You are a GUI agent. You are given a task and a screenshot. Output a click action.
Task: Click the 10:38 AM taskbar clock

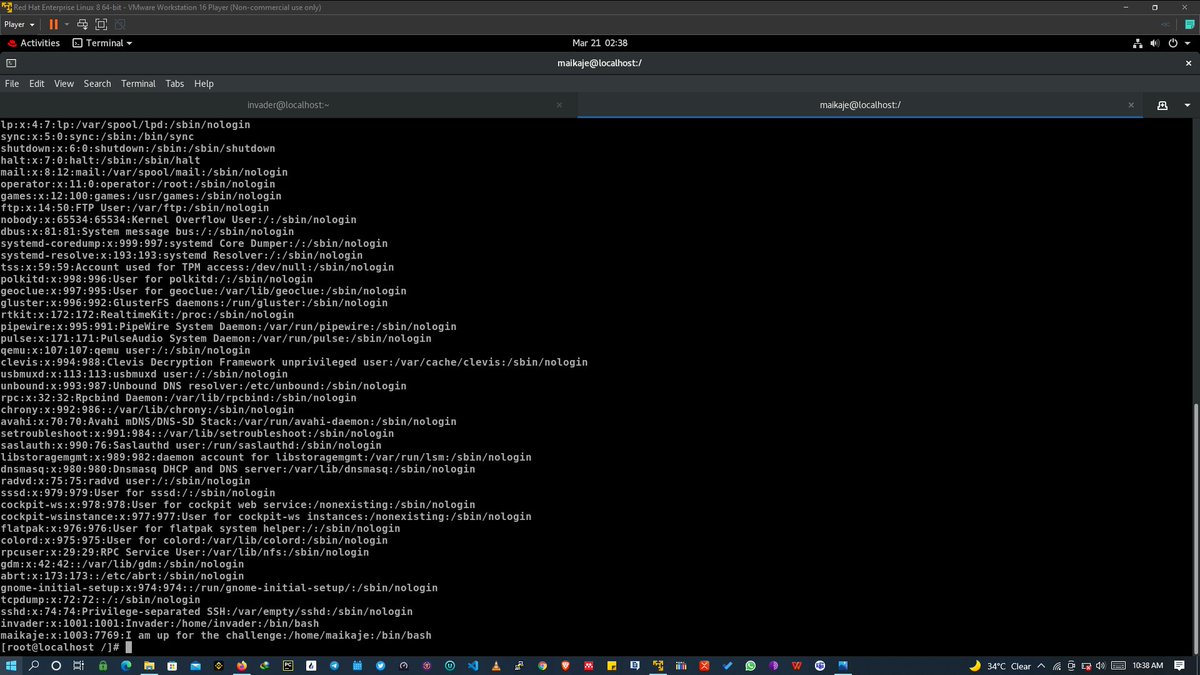point(1148,665)
